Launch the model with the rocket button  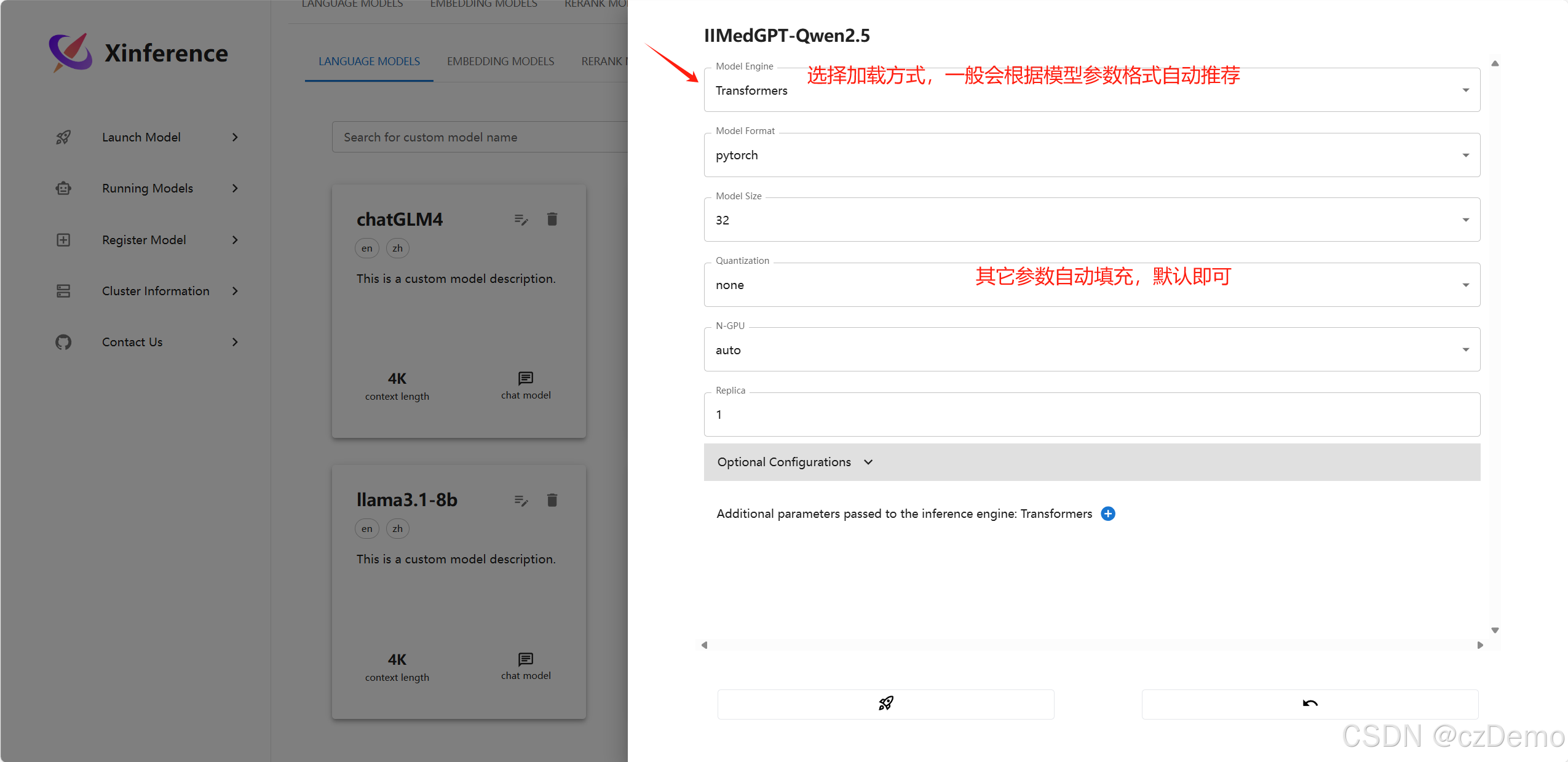pos(885,704)
